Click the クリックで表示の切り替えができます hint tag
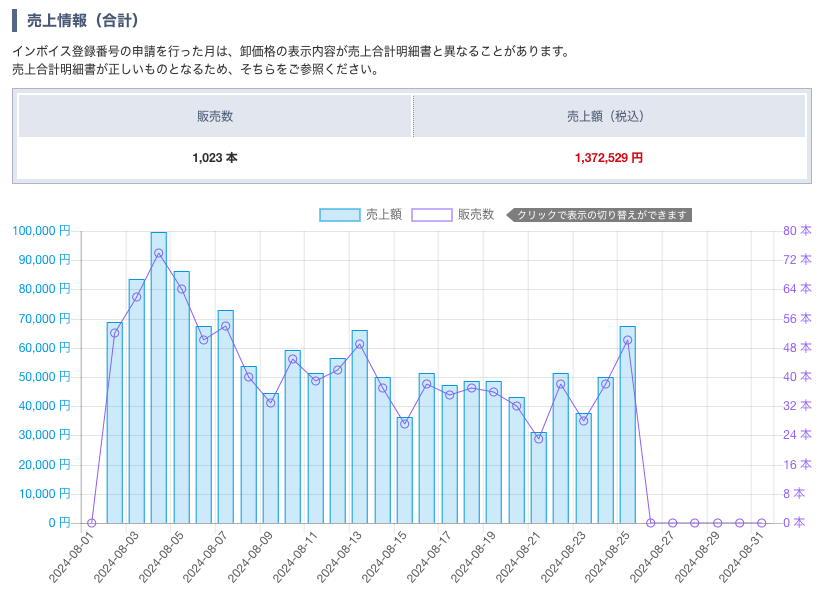823x593 pixels. (599, 215)
